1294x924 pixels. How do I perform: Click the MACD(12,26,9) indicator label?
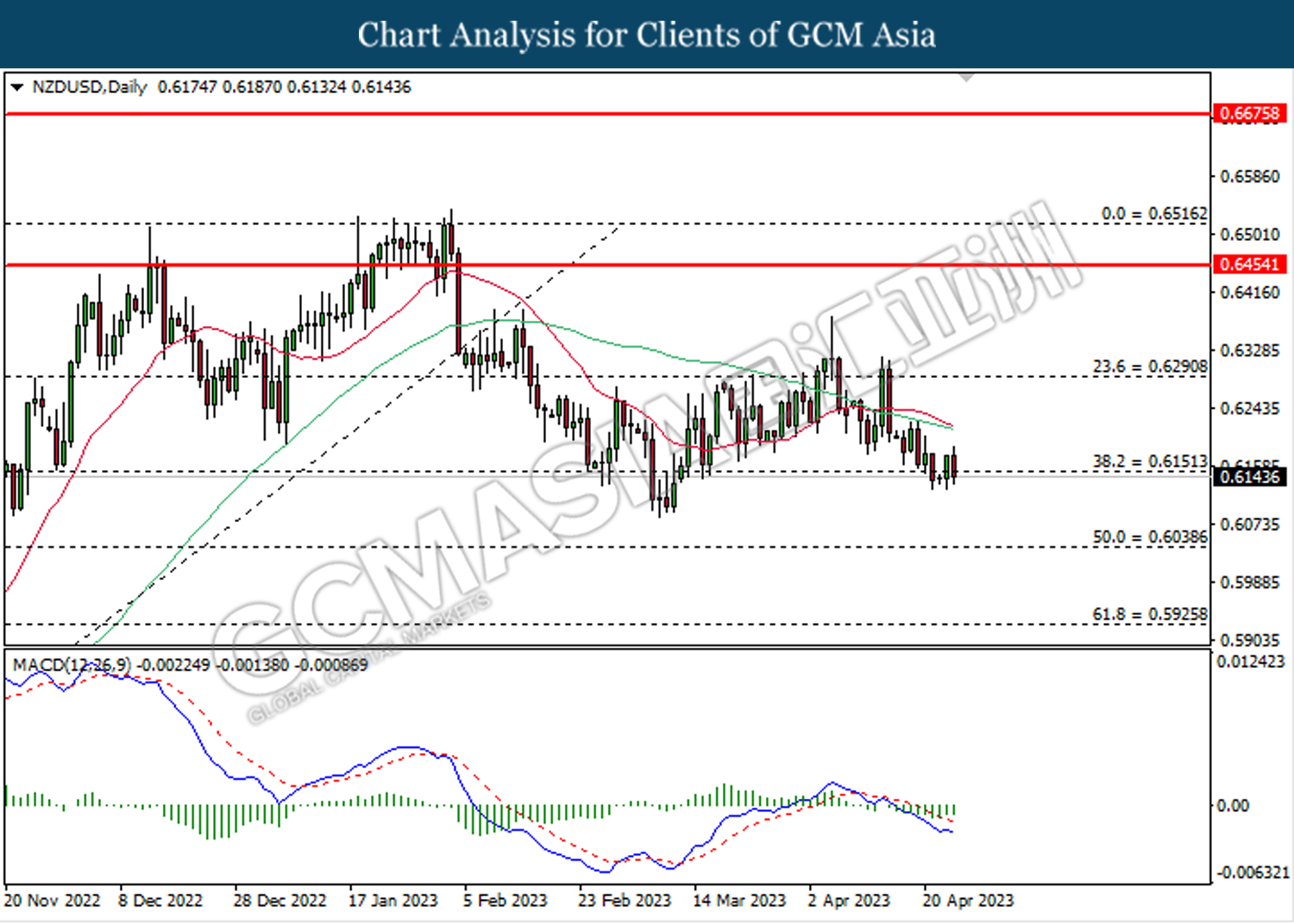tap(72, 665)
